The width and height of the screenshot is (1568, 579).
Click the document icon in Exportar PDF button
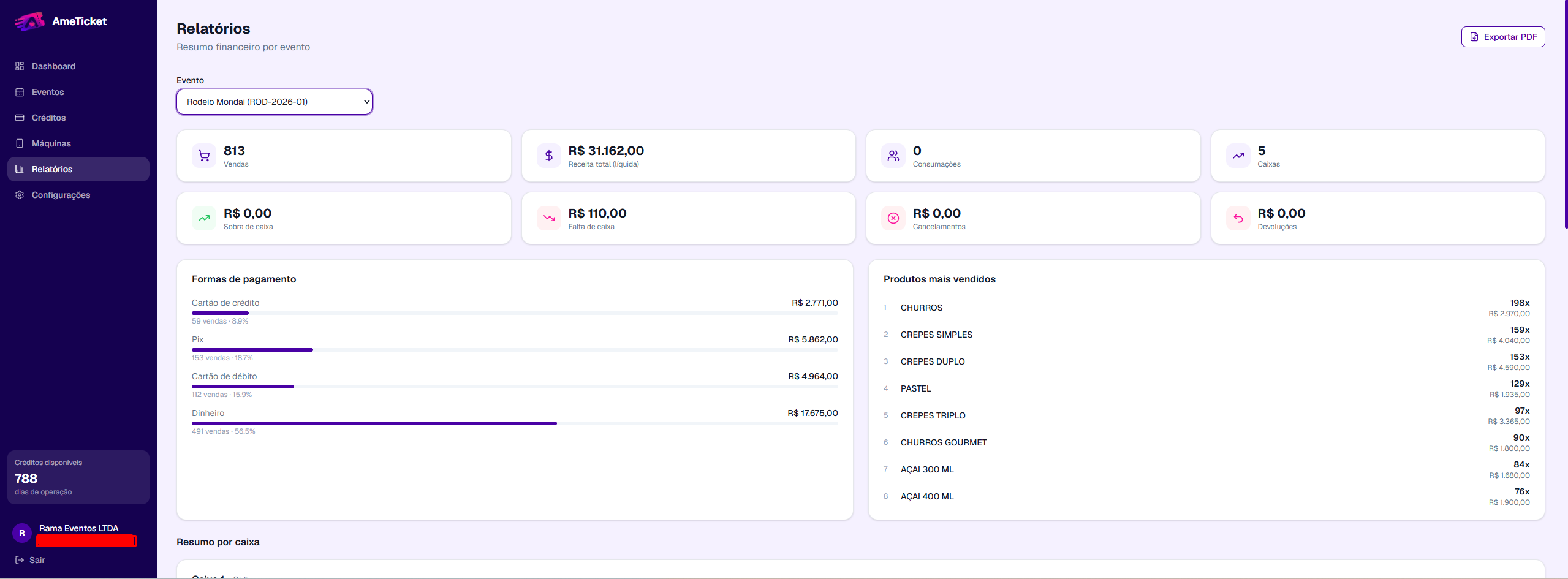coord(1474,37)
